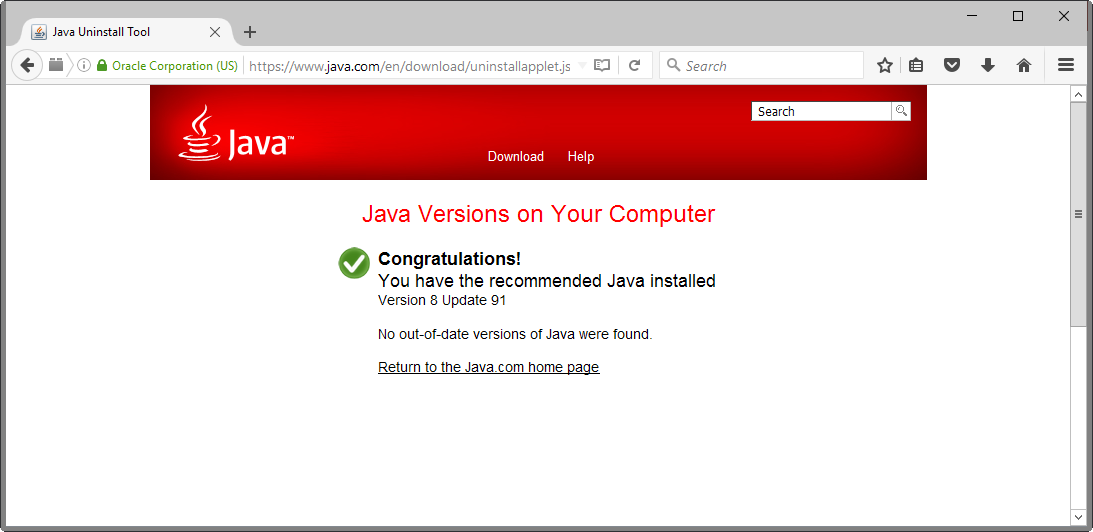Click the 'Version 8 Update 91' text
The height and width of the screenshot is (532, 1093).
coord(442,301)
